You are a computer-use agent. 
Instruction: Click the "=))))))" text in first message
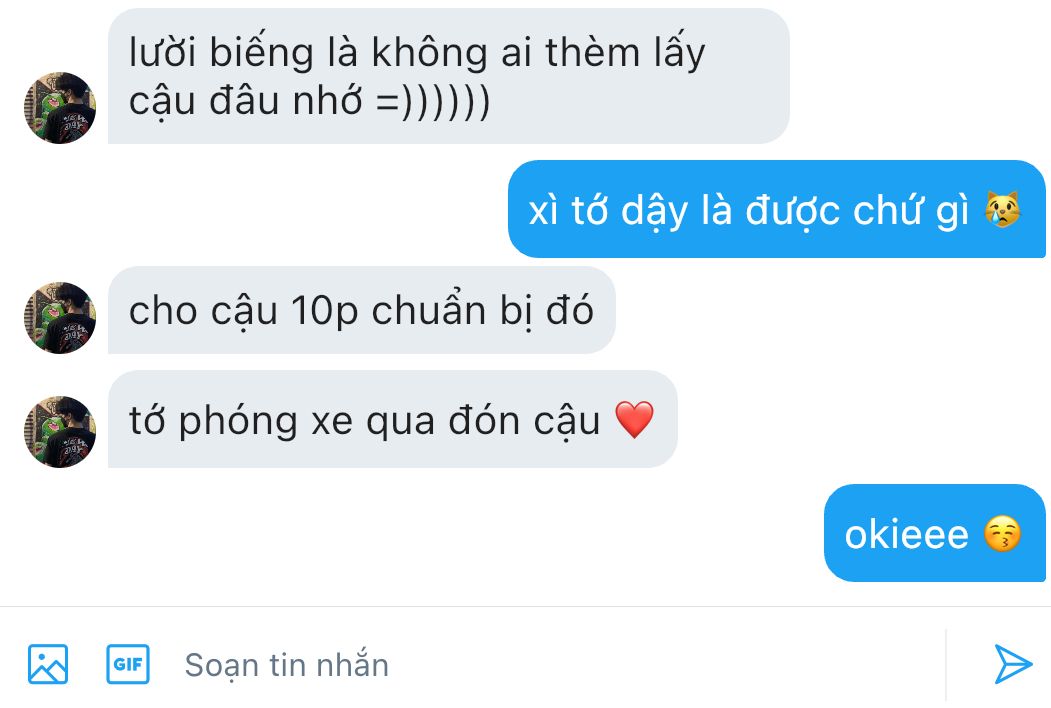pyautogui.click(x=433, y=102)
